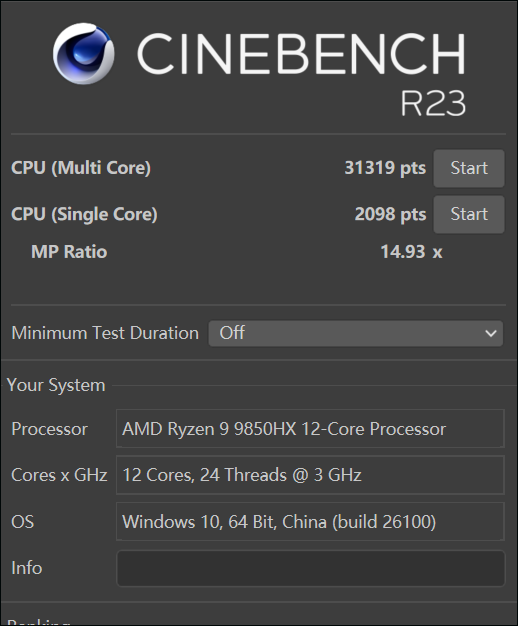The width and height of the screenshot is (518, 626).
Task: Click the CPU (Multi Core) label
Action: [81, 168]
